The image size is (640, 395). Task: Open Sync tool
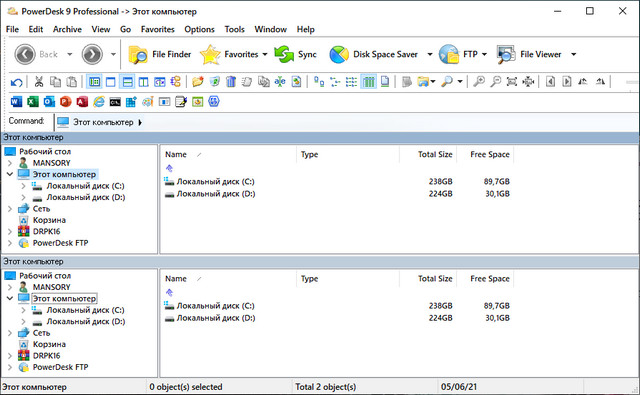(x=296, y=54)
